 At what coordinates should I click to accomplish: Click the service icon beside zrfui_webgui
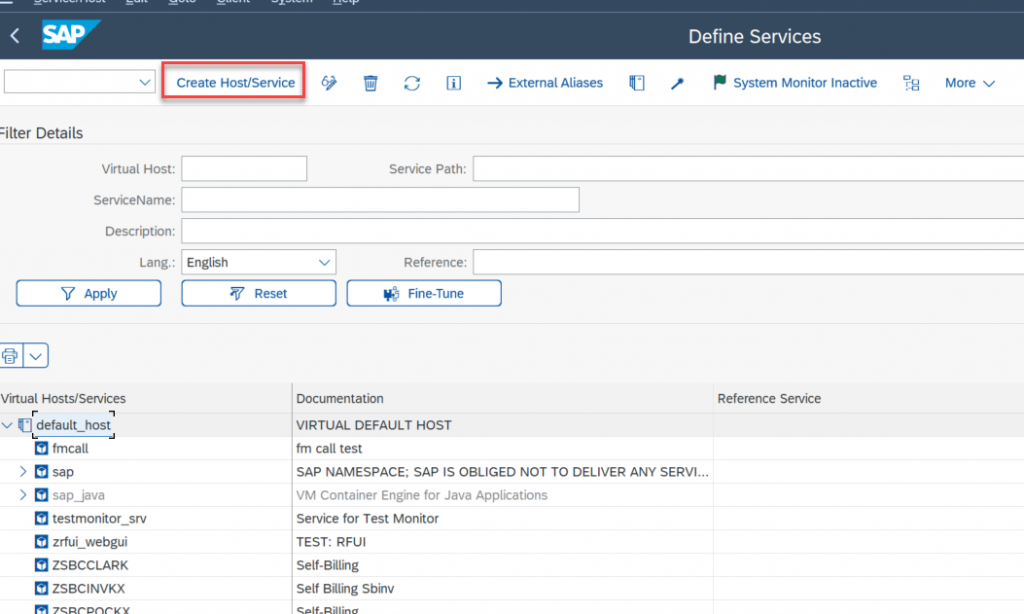pos(41,542)
